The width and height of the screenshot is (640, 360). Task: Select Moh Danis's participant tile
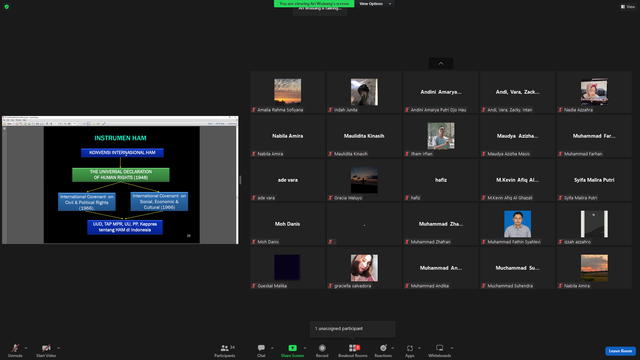tap(288, 224)
